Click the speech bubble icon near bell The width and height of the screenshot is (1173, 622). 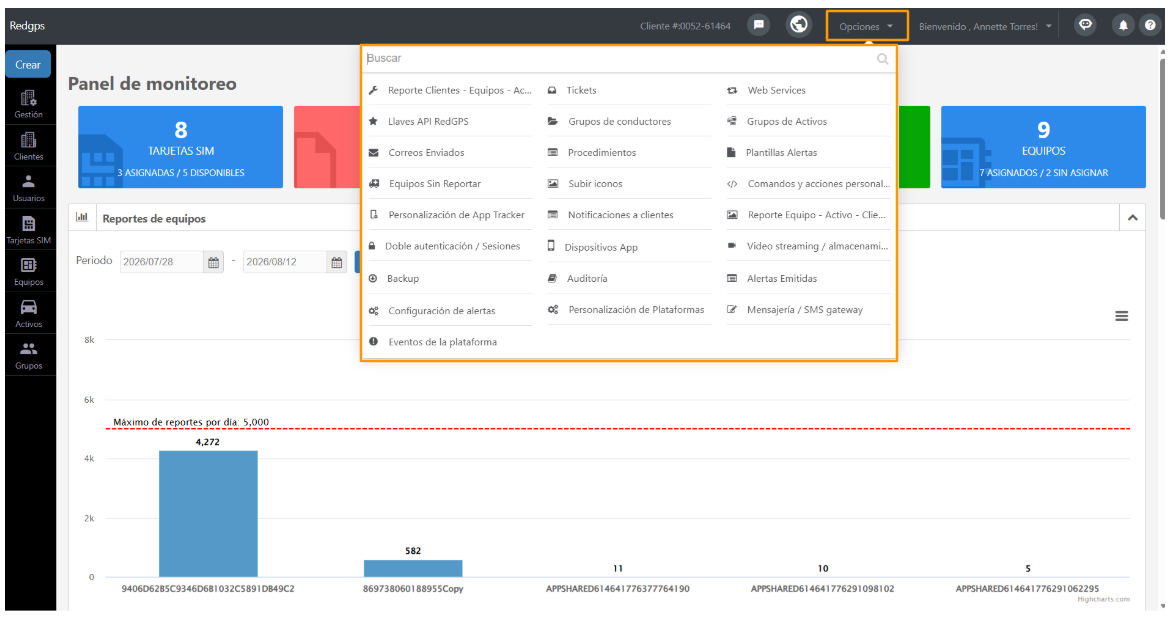[x=1085, y=25]
